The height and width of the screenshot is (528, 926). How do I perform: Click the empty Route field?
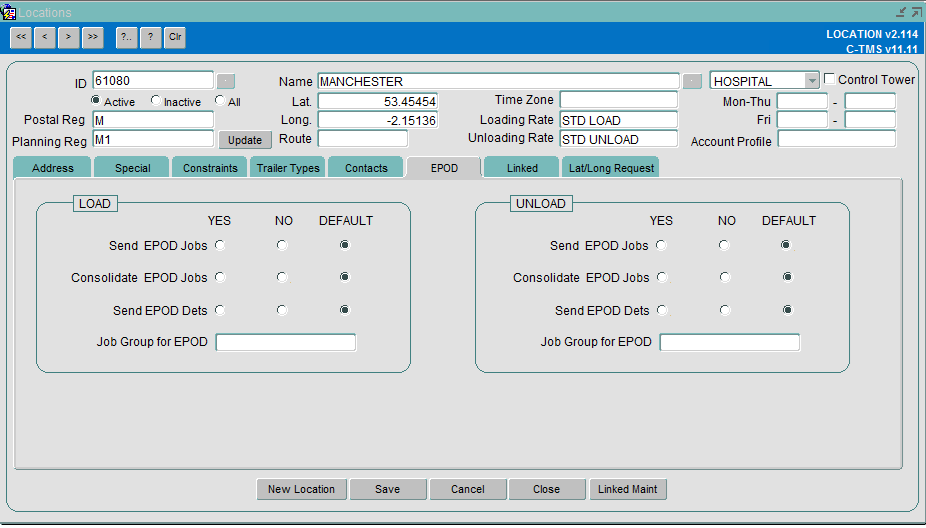click(x=363, y=139)
